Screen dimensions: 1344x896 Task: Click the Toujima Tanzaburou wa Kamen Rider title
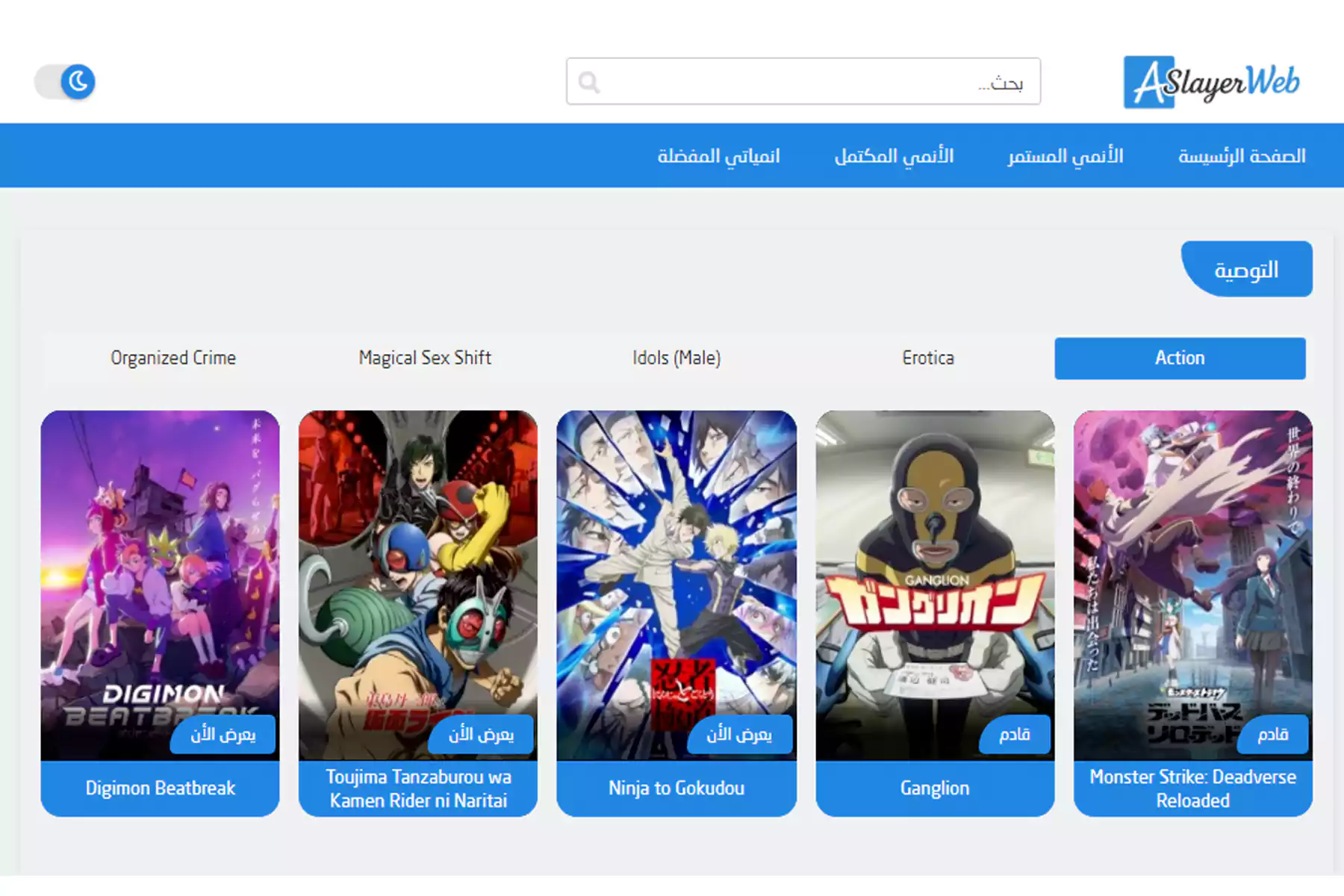point(418,788)
